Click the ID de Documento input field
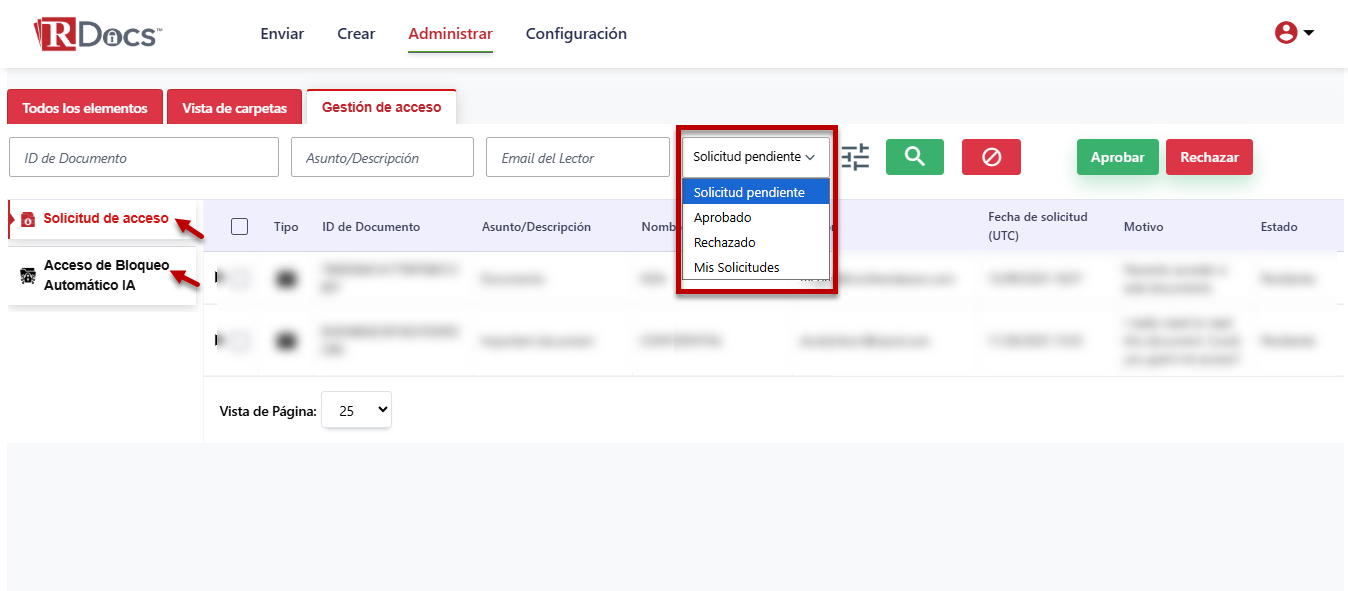 [x=144, y=158]
